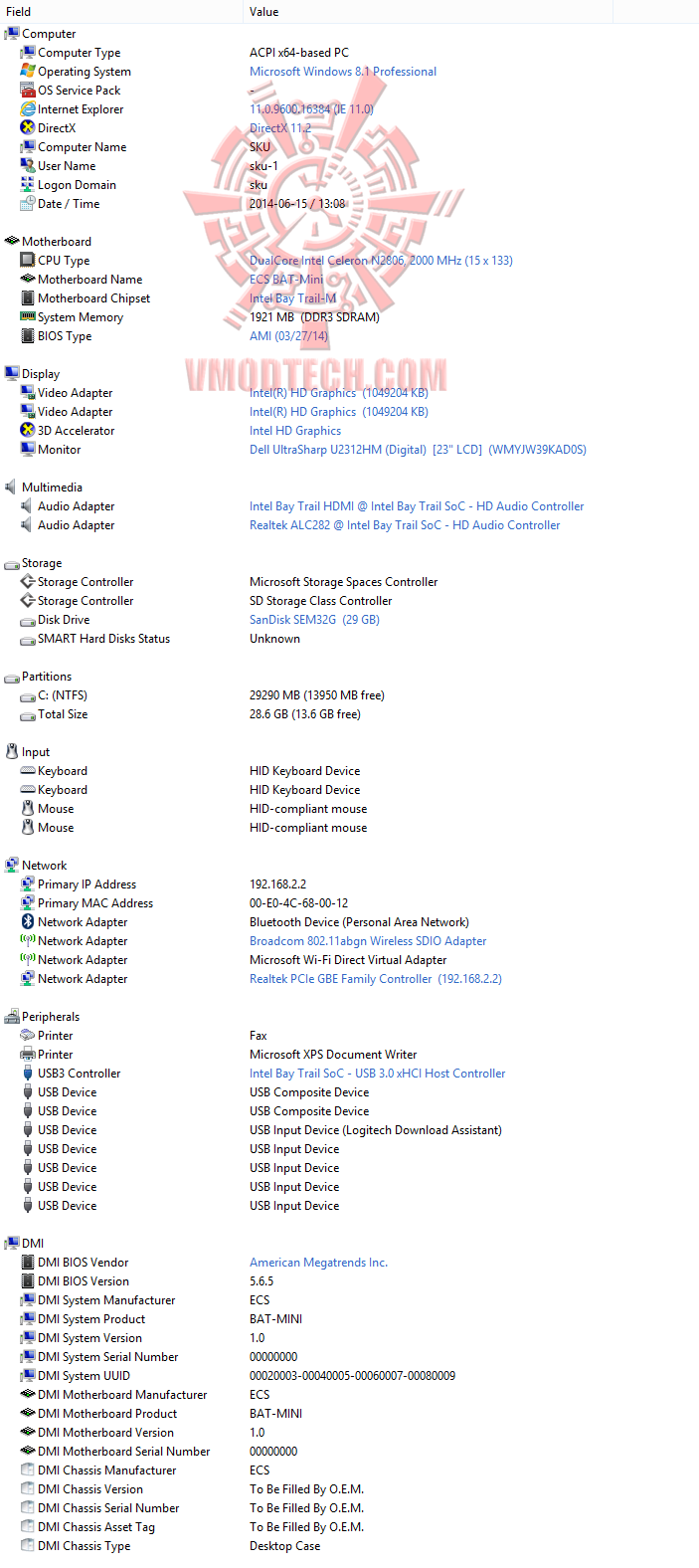Click the DMI Chassis Type icon

click(x=28, y=1546)
